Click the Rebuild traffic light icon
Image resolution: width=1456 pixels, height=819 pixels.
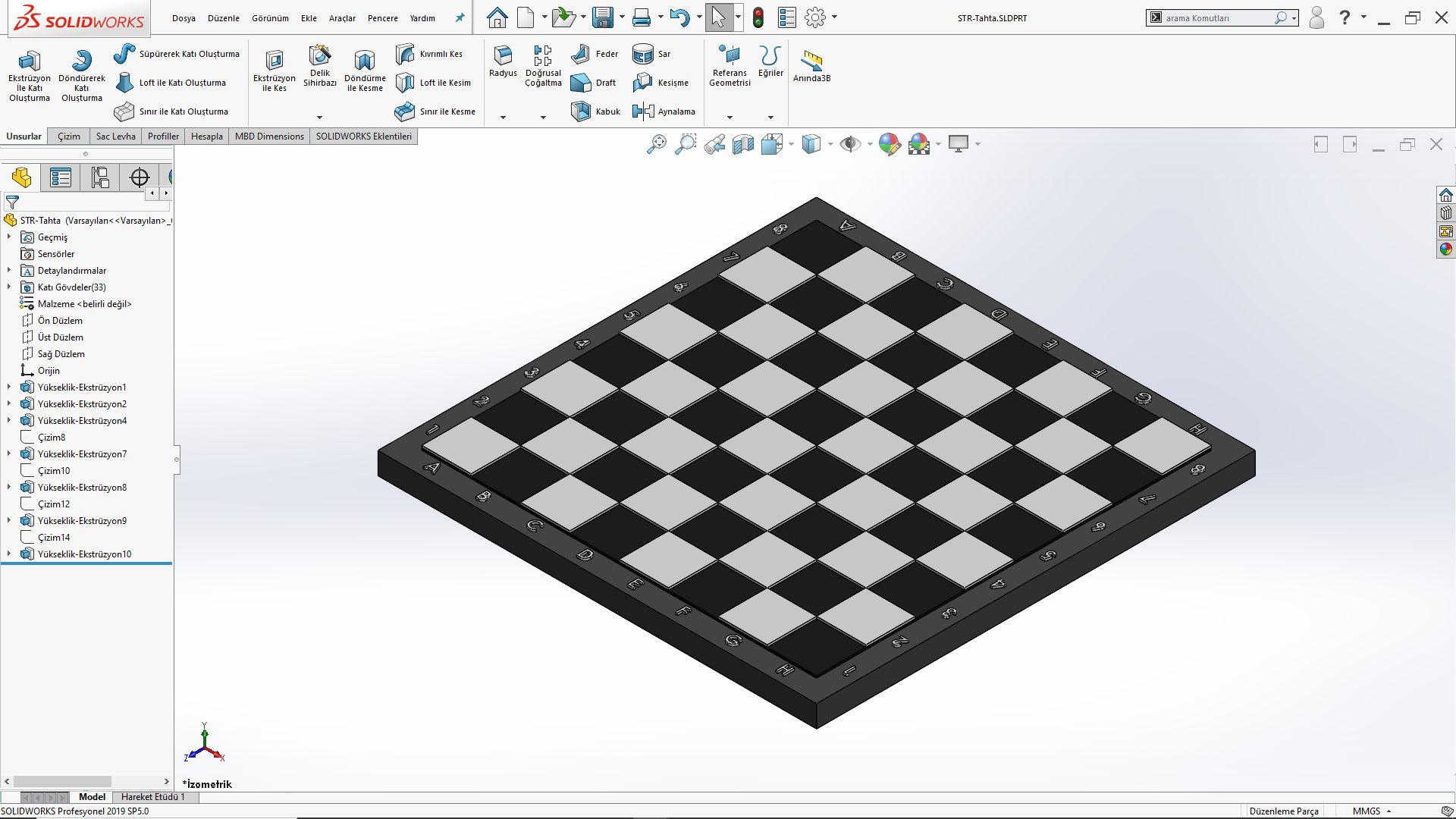pos(758,17)
